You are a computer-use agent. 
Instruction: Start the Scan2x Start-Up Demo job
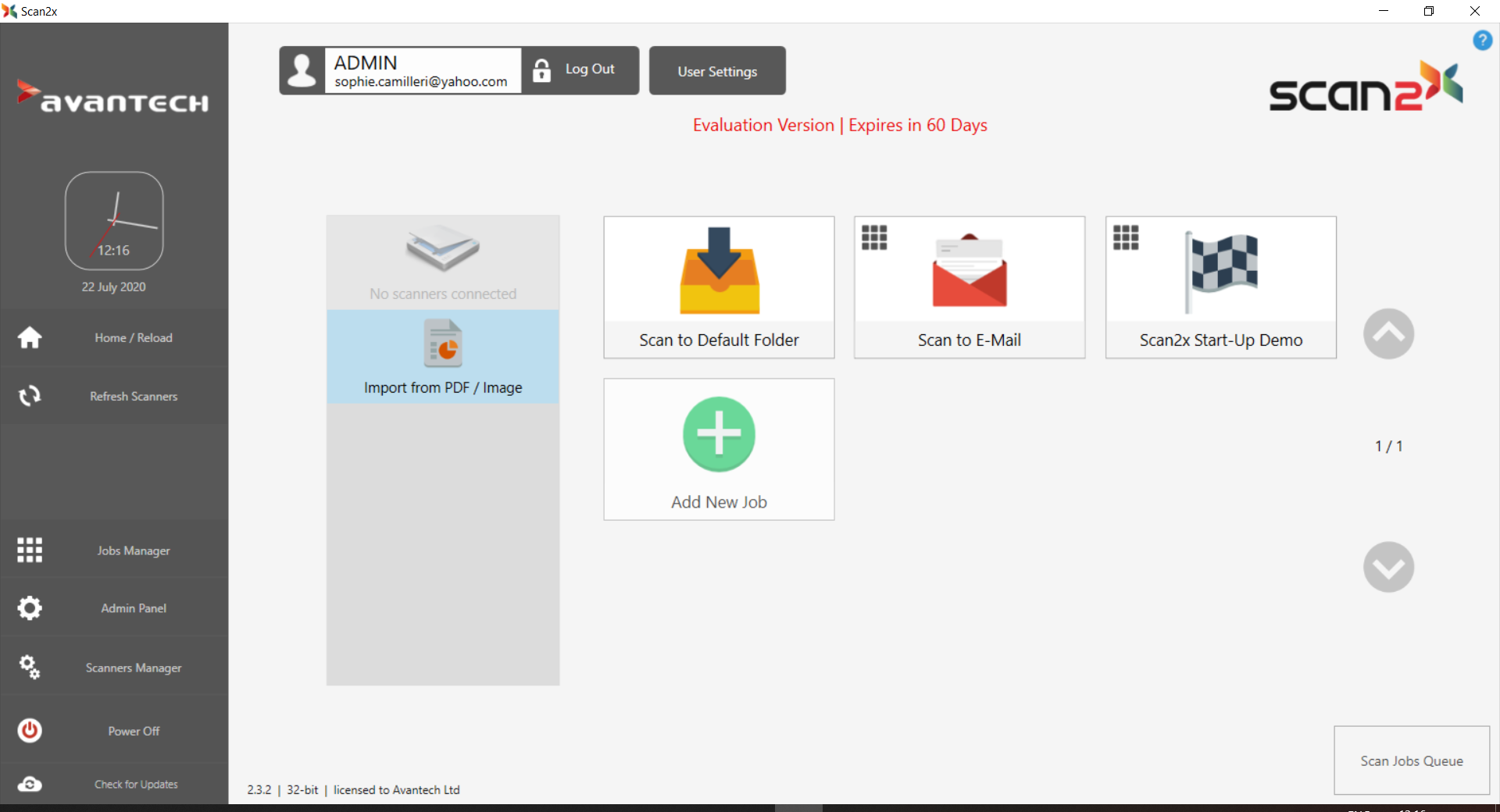[1220, 287]
